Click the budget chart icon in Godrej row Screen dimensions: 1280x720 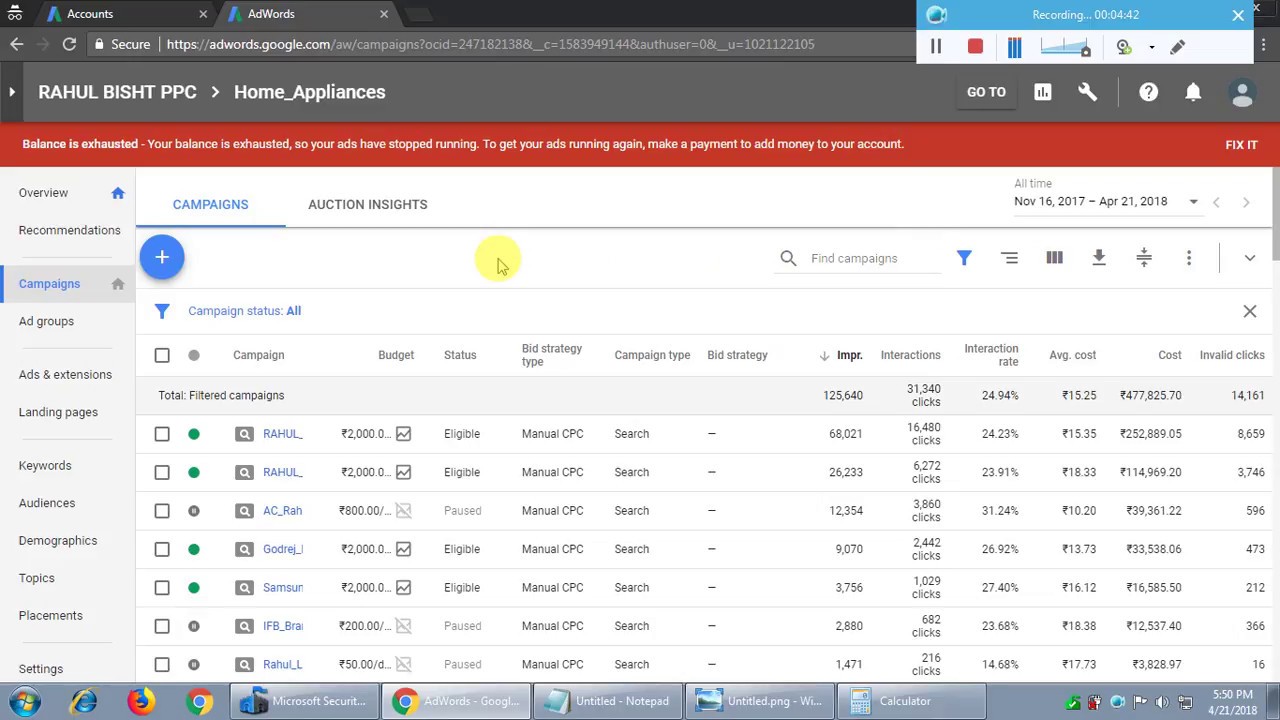pos(403,549)
